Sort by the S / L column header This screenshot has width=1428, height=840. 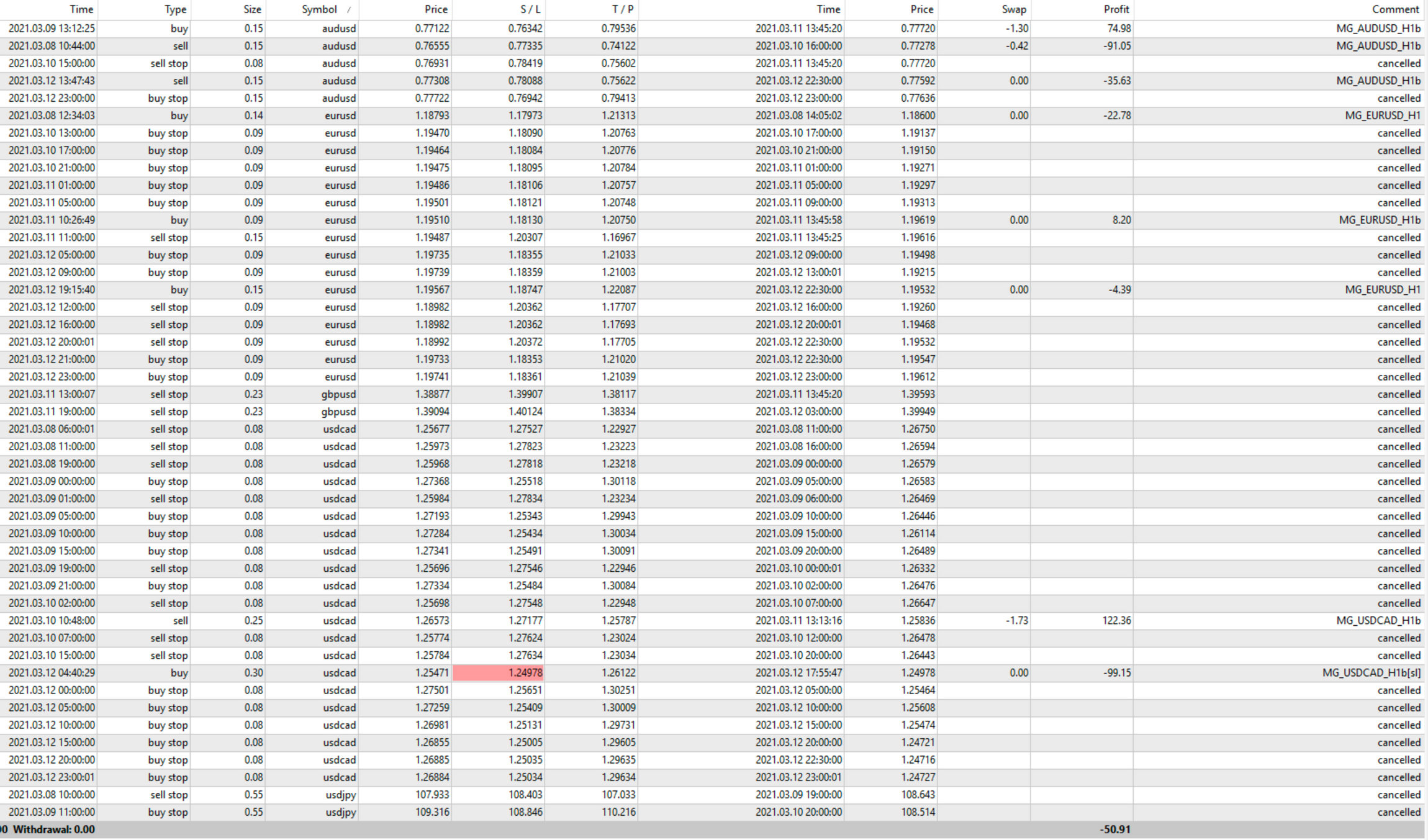(530, 9)
